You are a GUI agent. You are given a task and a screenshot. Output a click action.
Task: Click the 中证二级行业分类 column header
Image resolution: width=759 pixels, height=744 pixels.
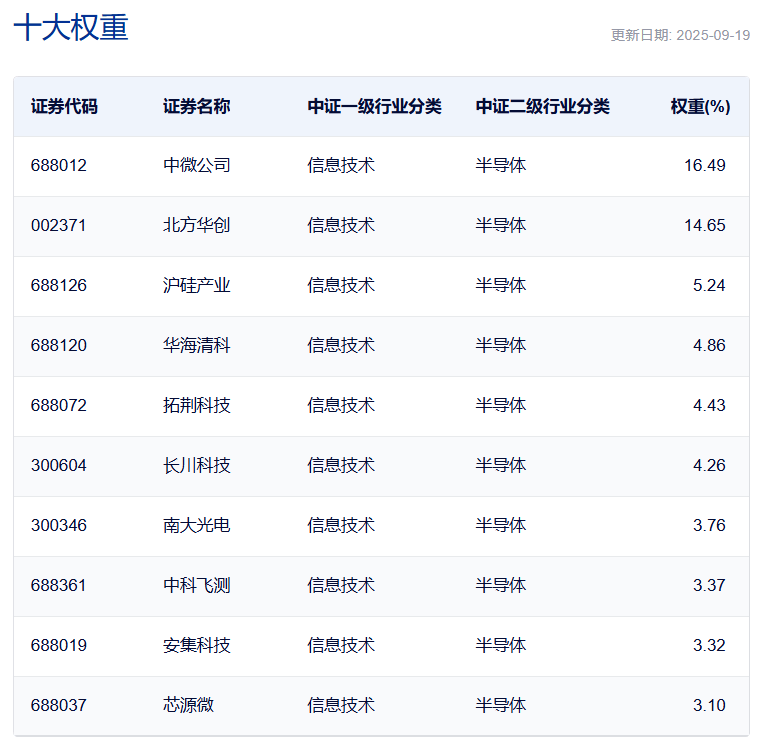(x=542, y=106)
